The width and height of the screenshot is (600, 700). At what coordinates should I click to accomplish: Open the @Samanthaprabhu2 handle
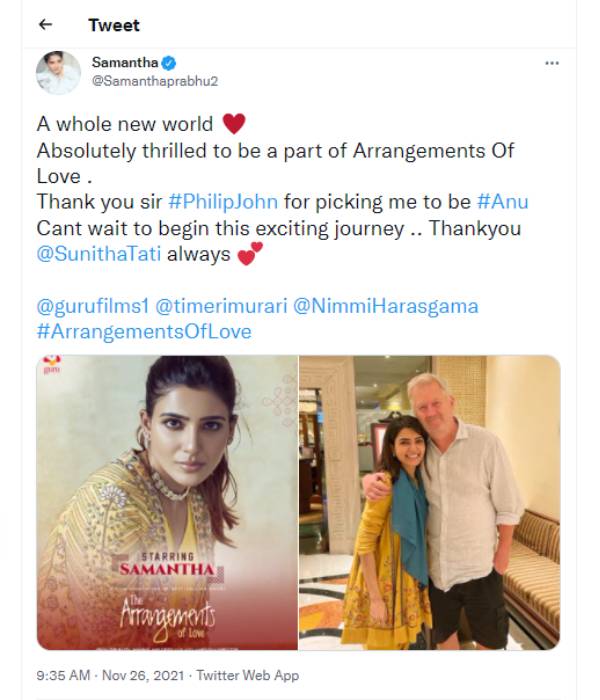click(154, 81)
